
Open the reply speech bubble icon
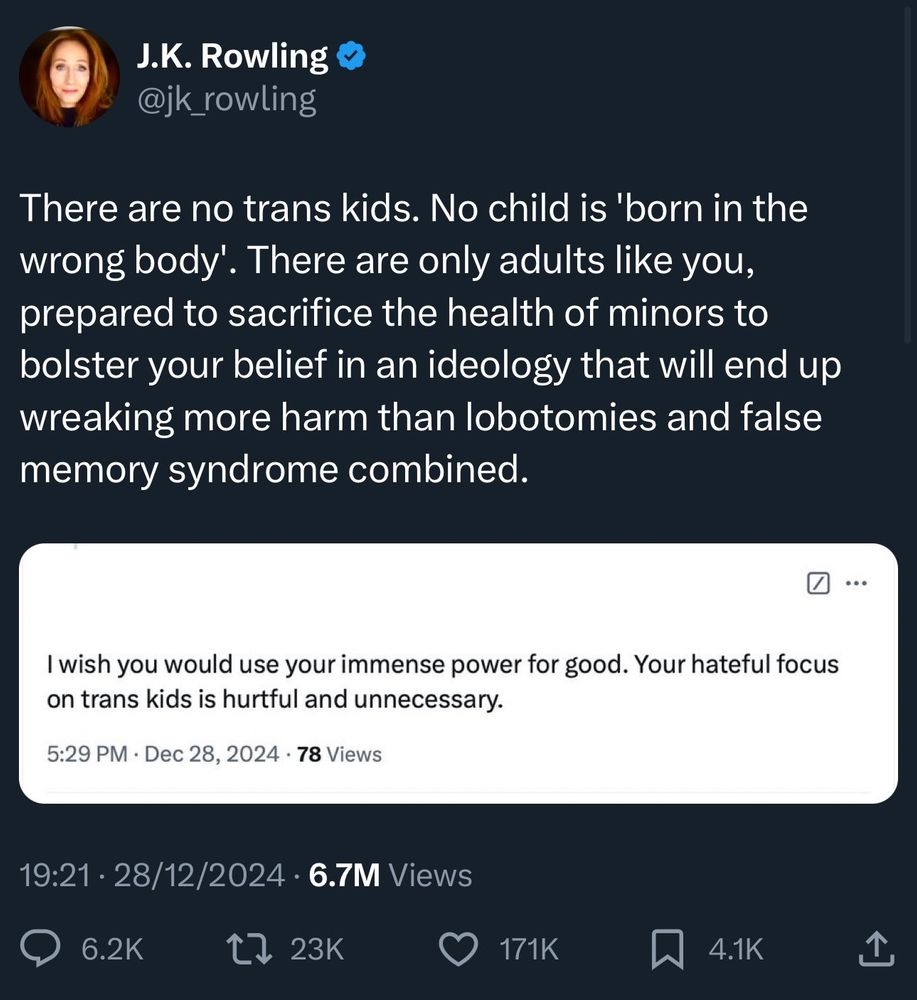[40, 948]
